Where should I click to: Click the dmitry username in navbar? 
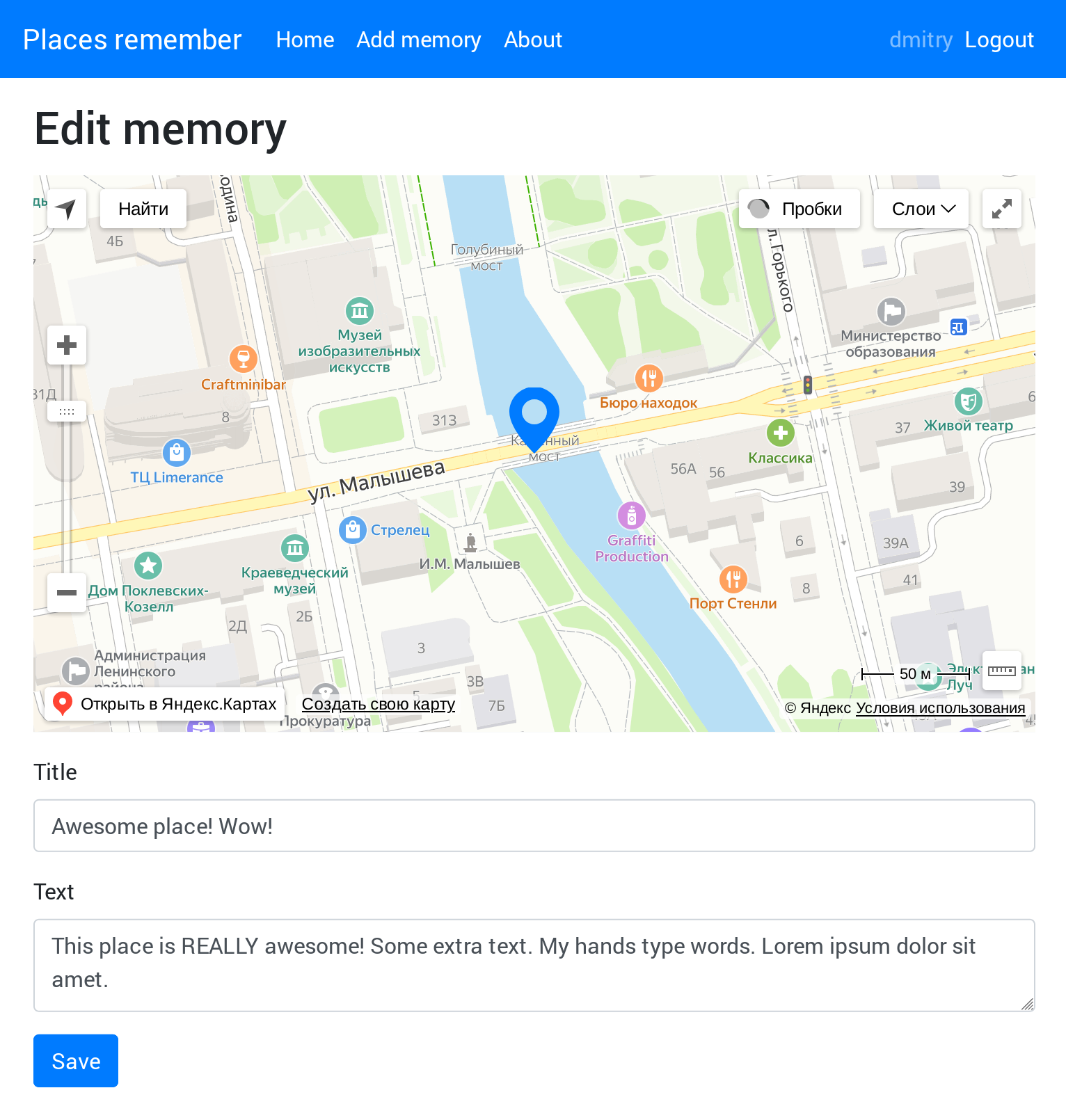coord(921,40)
